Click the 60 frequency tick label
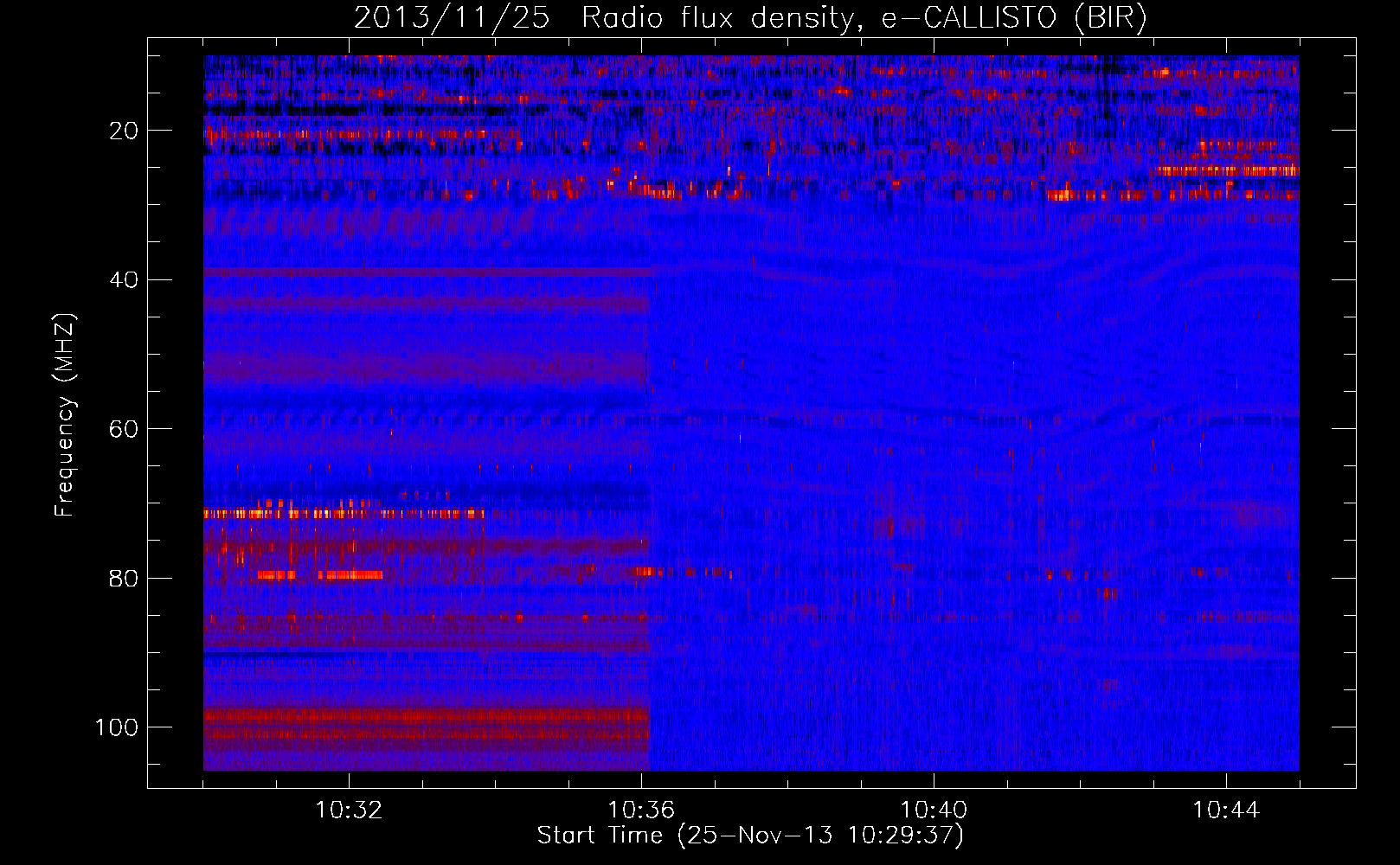This screenshot has height=865, width=1400. click(124, 429)
